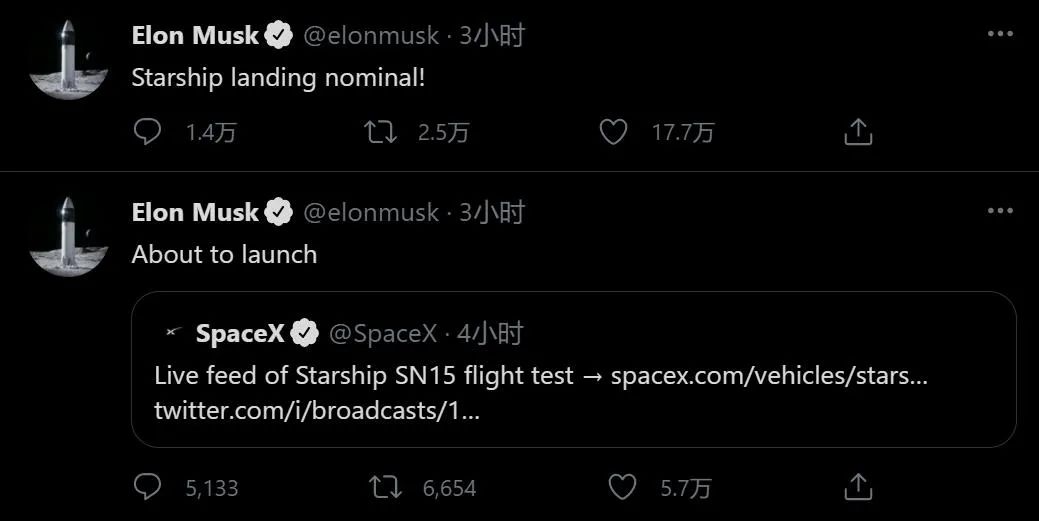
Task: Retweet the "About to launch" tweet
Action: pos(385,487)
